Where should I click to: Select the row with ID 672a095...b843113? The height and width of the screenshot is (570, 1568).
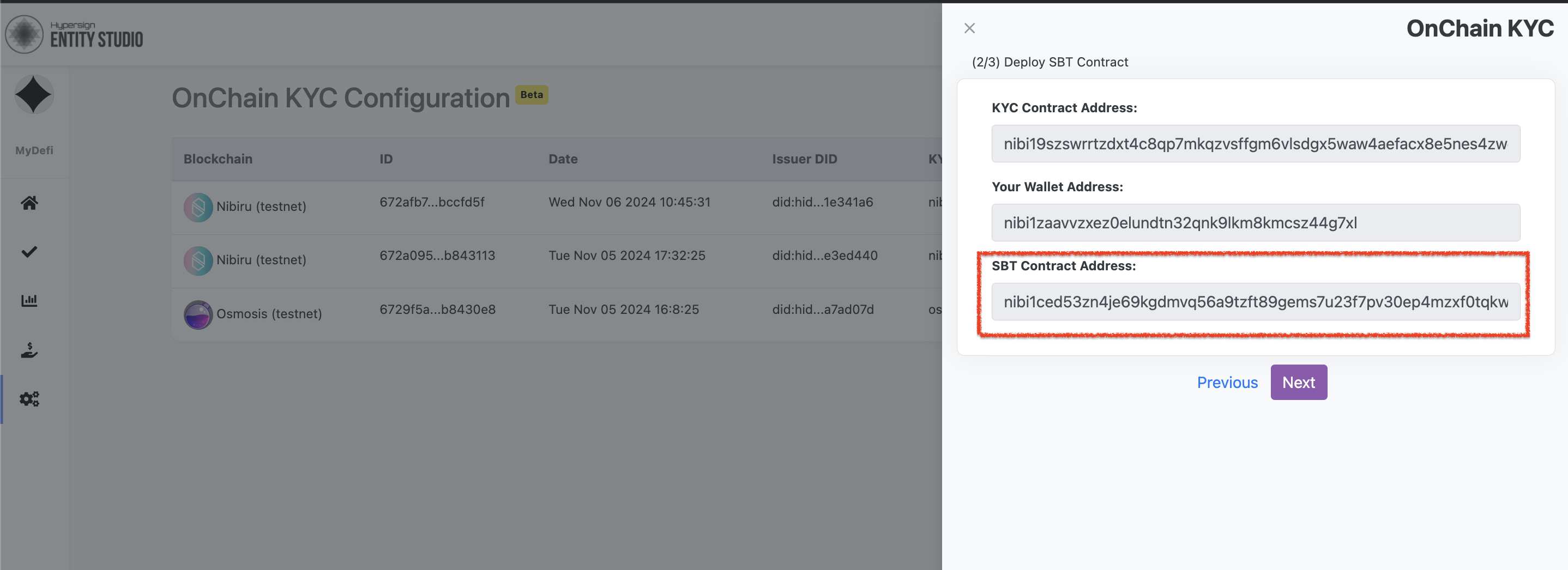[437, 256]
